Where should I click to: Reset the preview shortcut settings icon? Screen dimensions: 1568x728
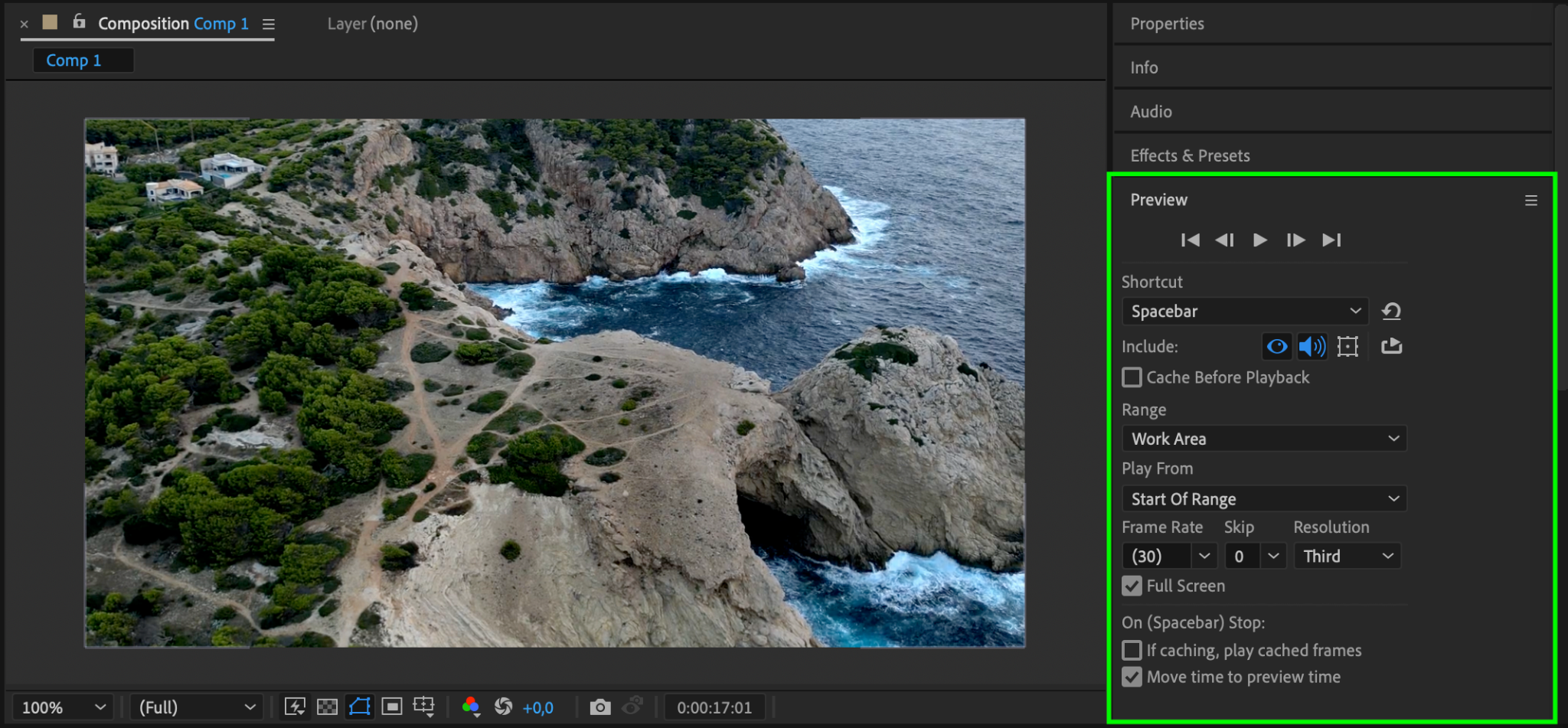(1391, 312)
